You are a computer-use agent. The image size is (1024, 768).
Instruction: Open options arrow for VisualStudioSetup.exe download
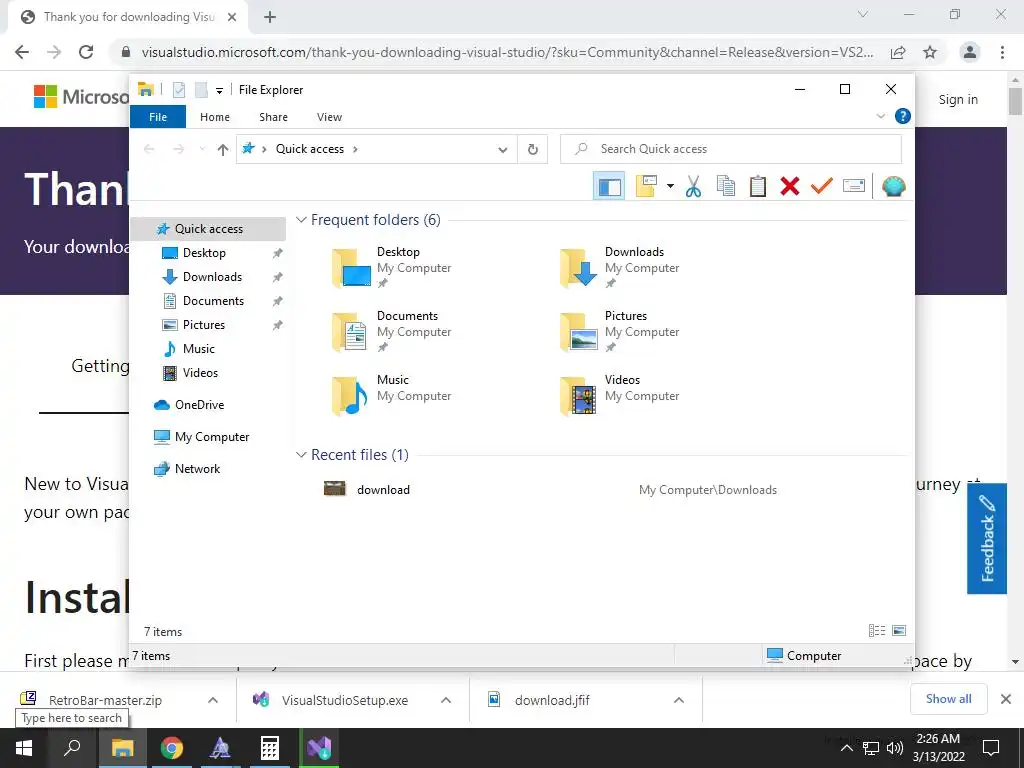[446, 700]
